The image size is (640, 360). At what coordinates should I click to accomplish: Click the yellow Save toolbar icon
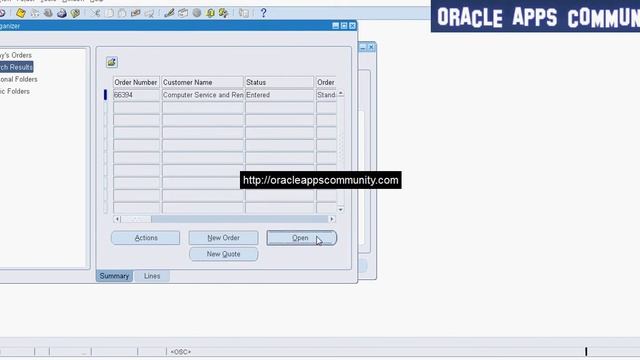pos(21,13)
